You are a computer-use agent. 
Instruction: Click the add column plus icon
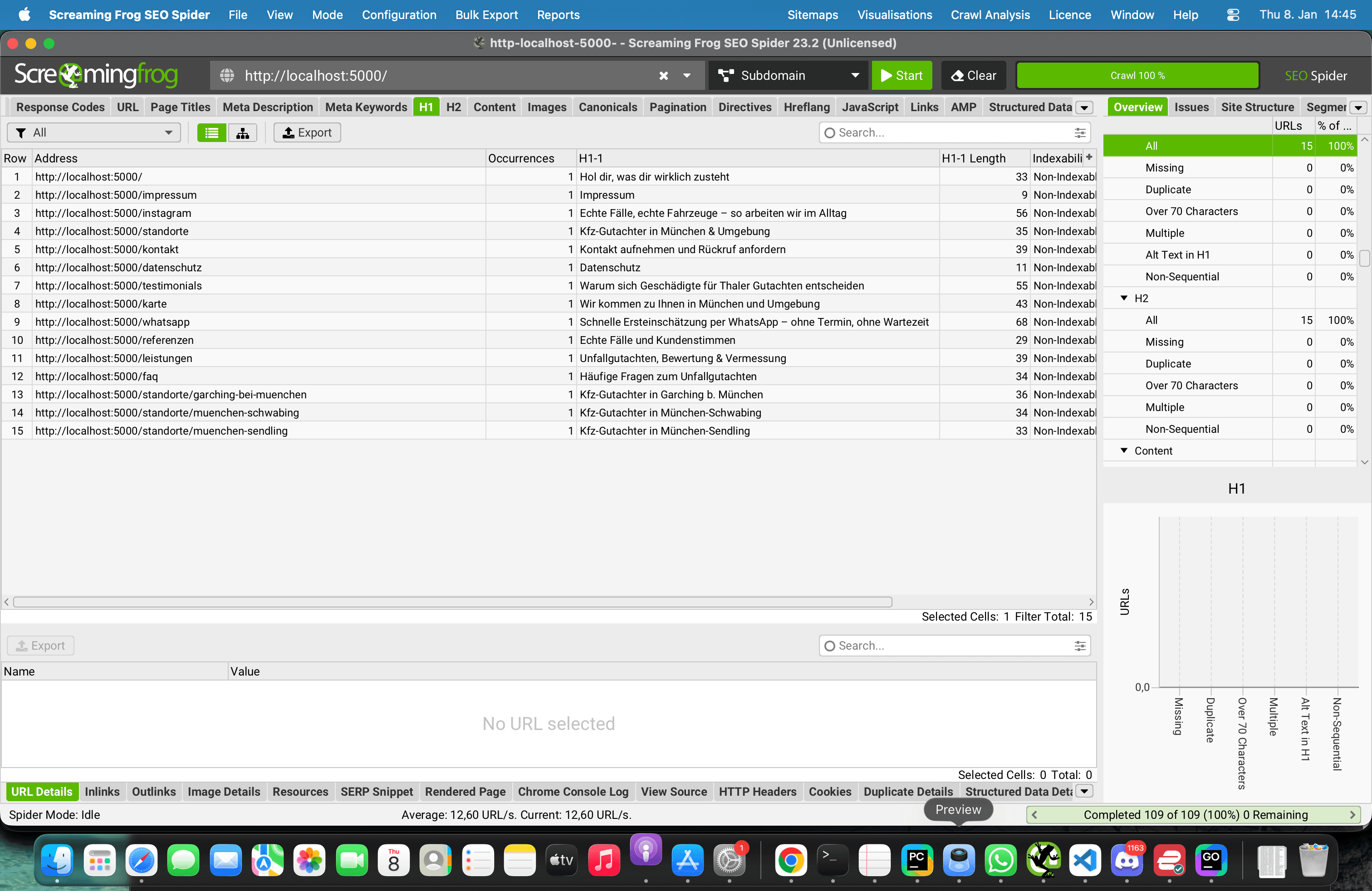point(1089,157)
